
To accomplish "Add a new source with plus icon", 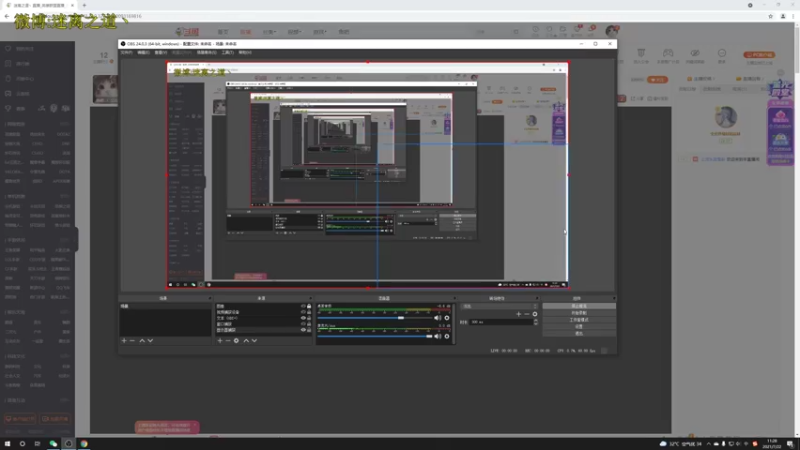I will tap(220, 340).
